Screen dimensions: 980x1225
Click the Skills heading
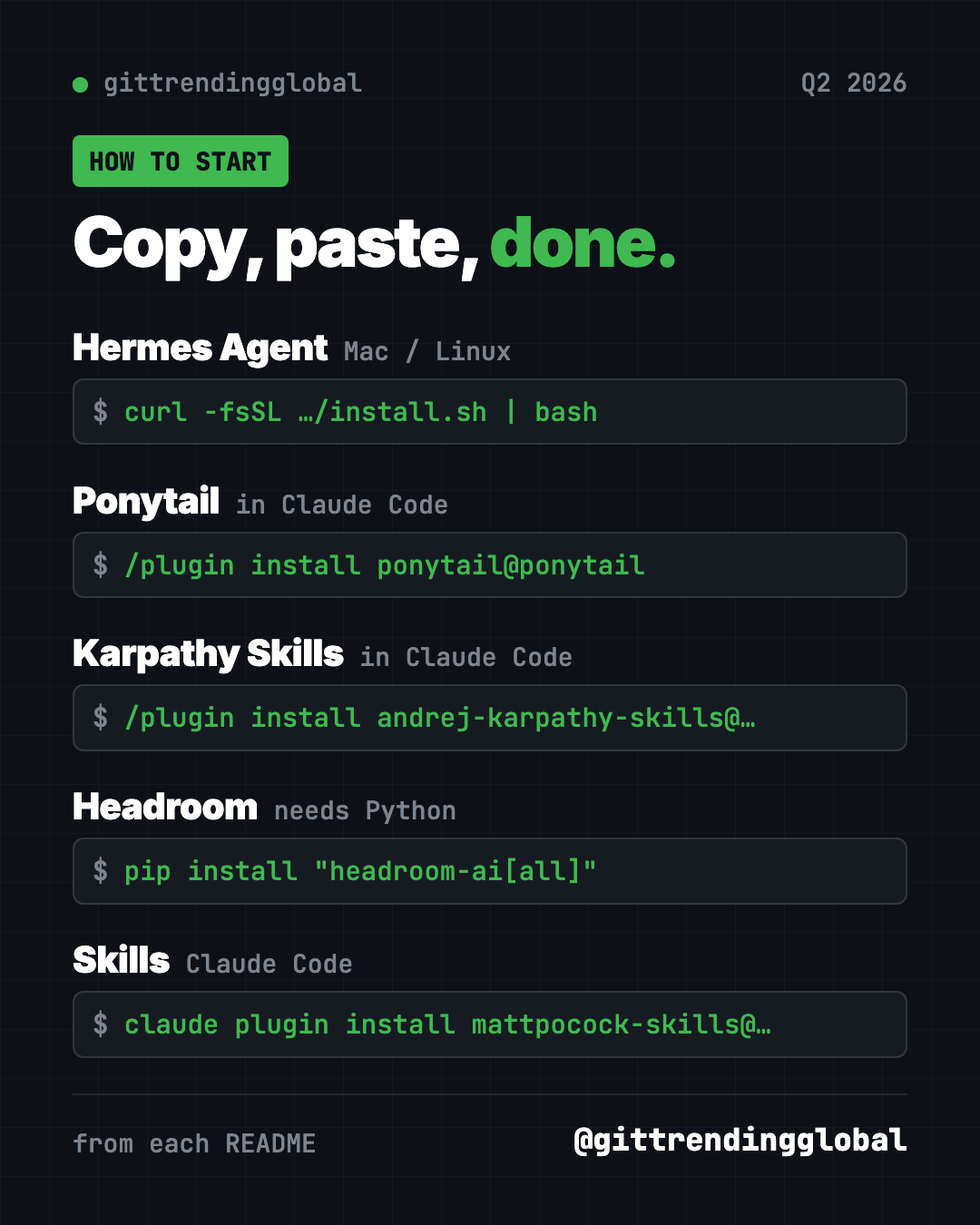tap(121, 960)
